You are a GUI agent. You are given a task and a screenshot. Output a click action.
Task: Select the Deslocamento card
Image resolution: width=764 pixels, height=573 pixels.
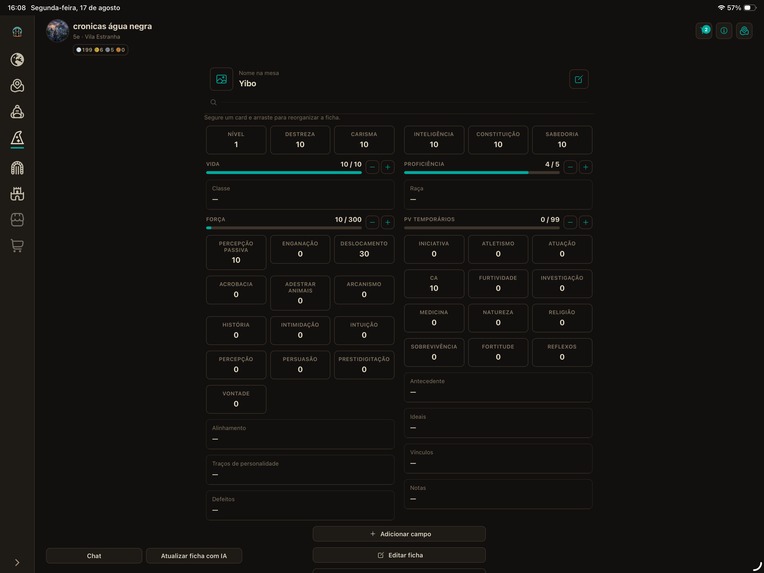pos(364,249)
